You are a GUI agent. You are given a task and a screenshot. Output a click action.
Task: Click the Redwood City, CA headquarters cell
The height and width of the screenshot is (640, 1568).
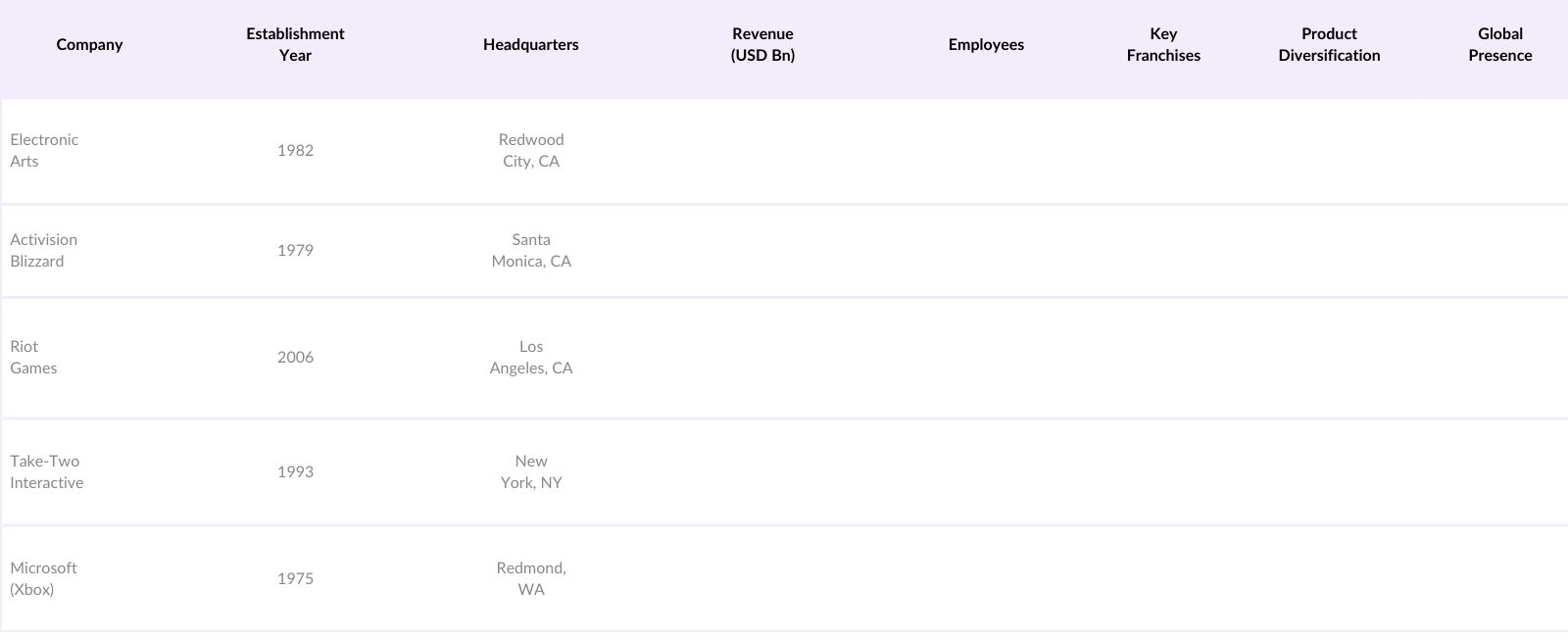[x=530, y=151]
